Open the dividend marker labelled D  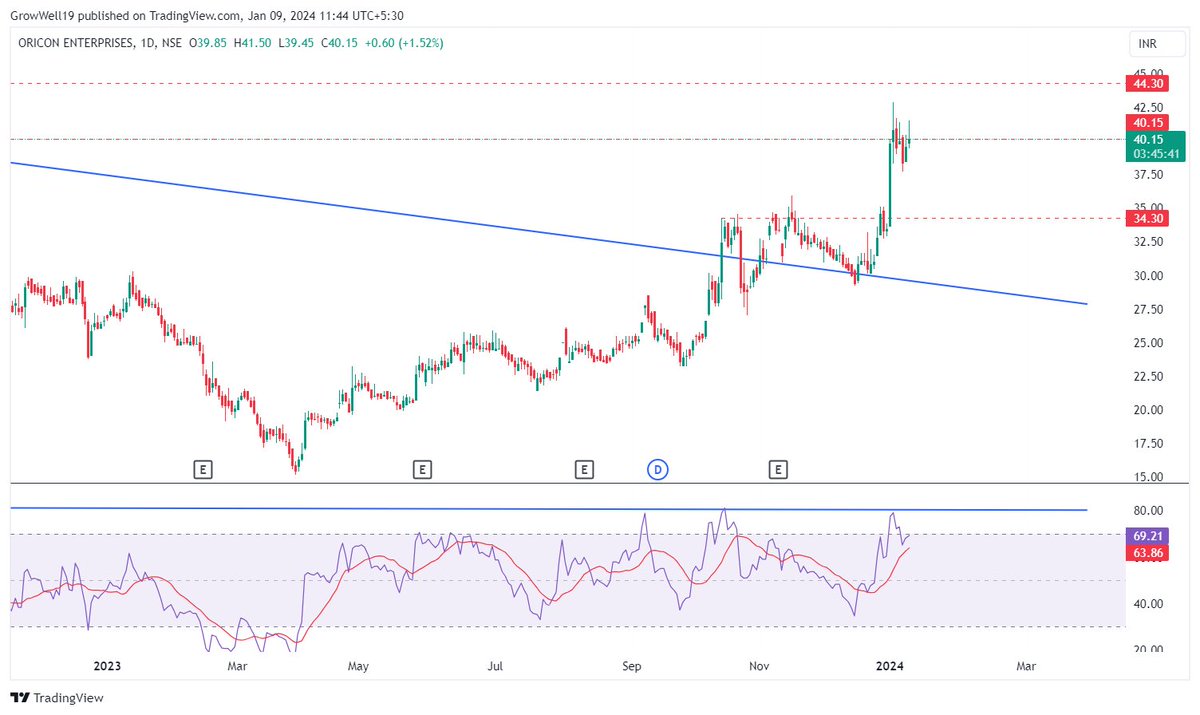(x=658, y=468)
